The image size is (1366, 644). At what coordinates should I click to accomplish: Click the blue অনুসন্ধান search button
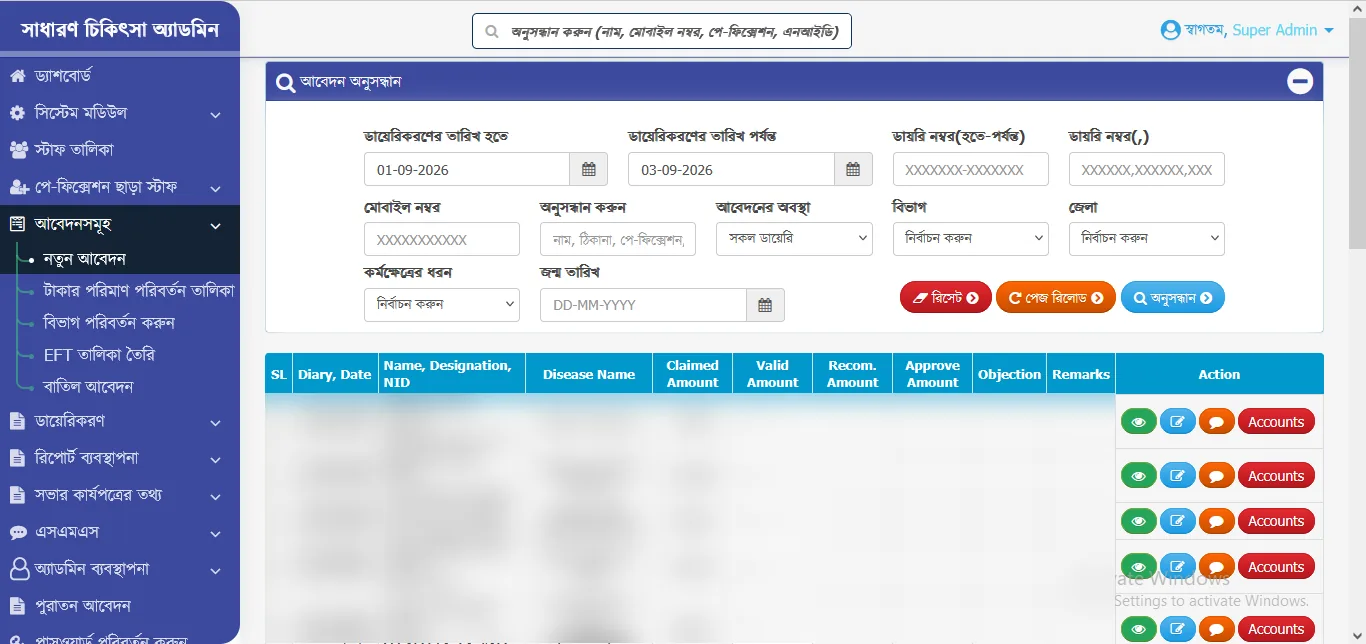coord(1173,298)
